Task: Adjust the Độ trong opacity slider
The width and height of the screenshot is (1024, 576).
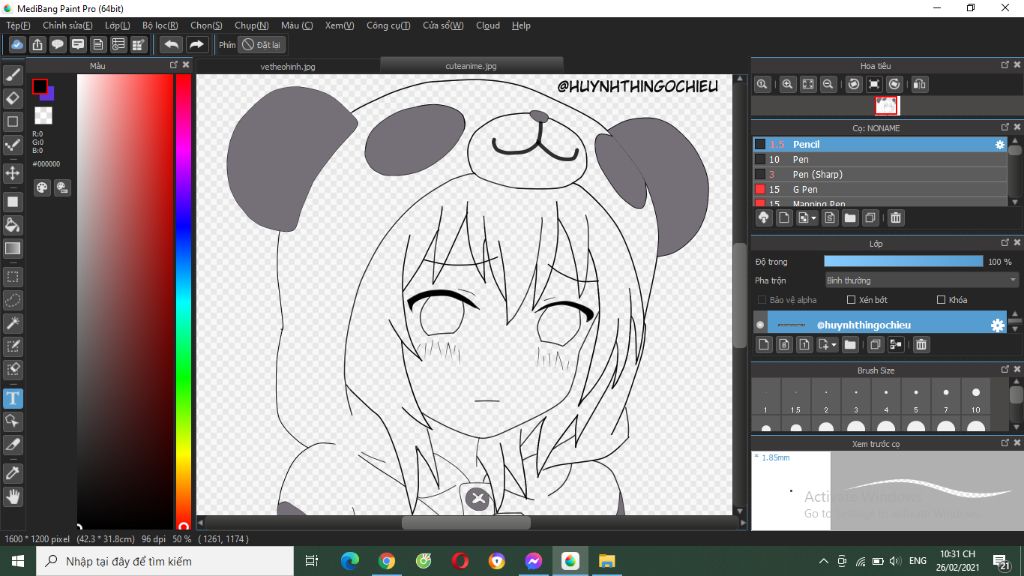Action: (903, 261)
